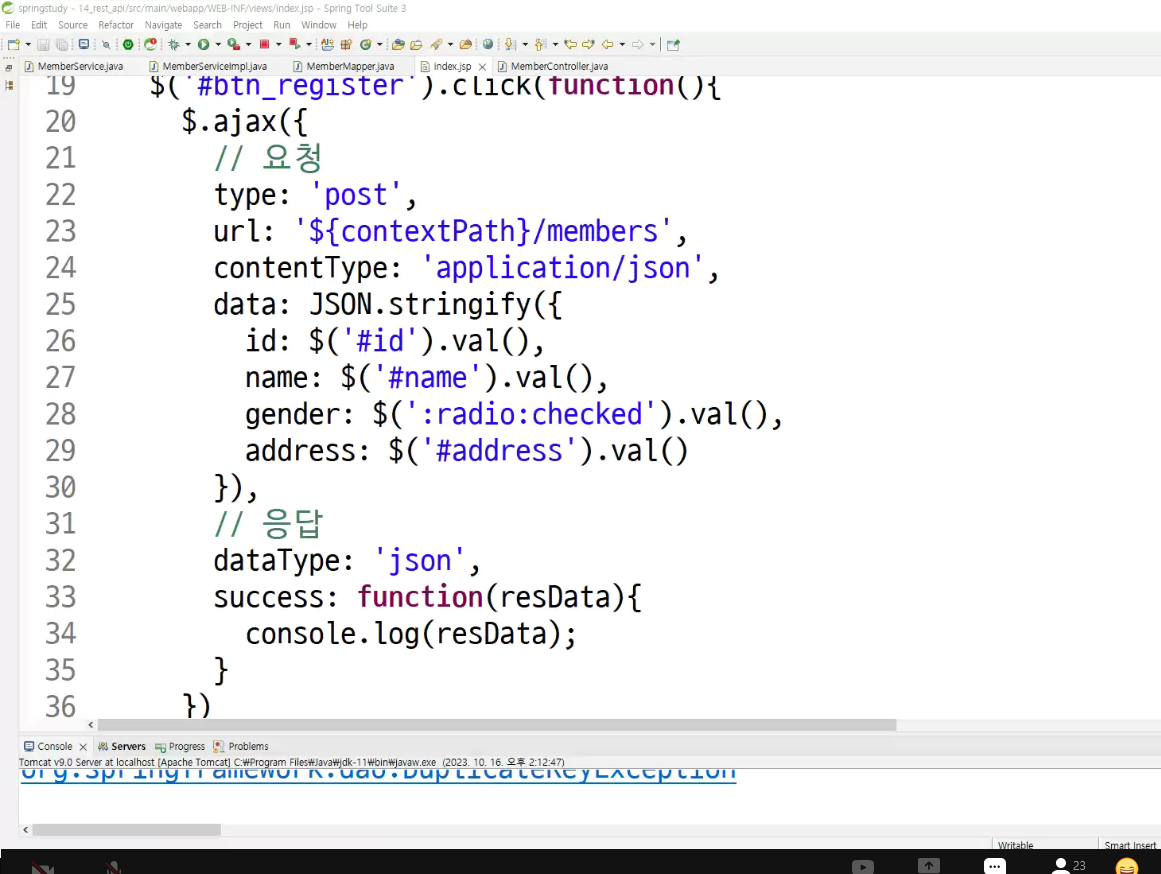This screenshot has height=874, width=1161.
Task: Click the editor horizontal scrollbar thumb
Action: (x=497, y=724)
